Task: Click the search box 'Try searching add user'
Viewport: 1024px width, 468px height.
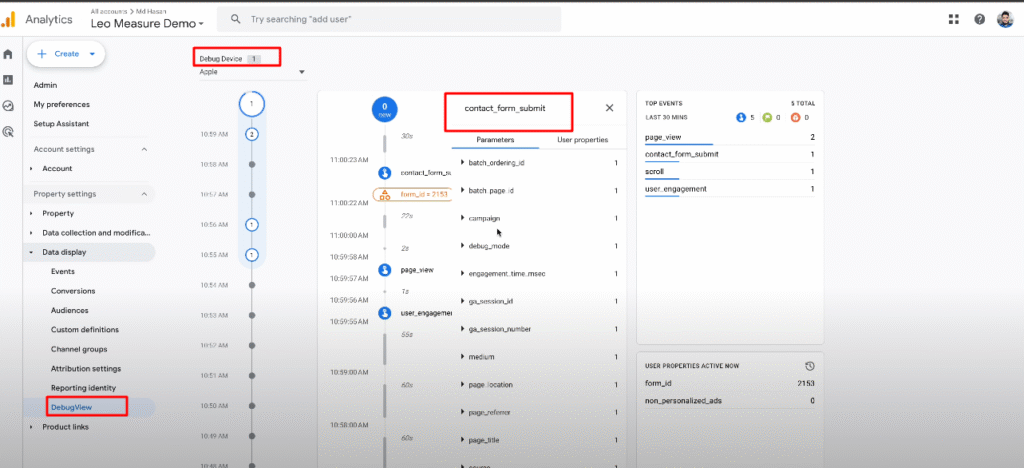Action: click(389, 20)
